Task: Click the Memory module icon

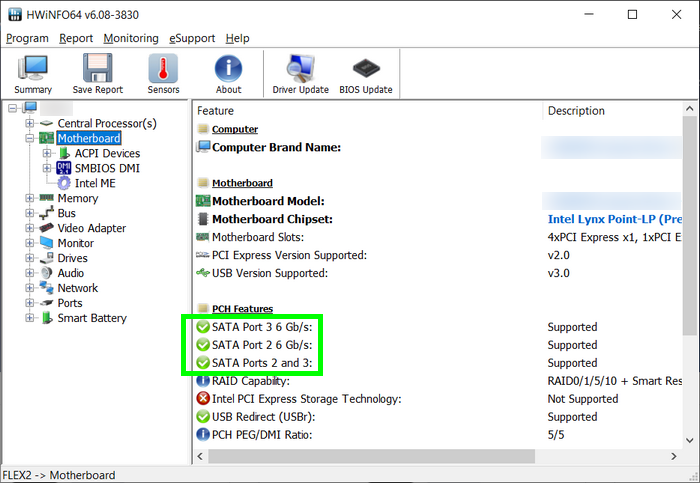Action: (46, 198)
